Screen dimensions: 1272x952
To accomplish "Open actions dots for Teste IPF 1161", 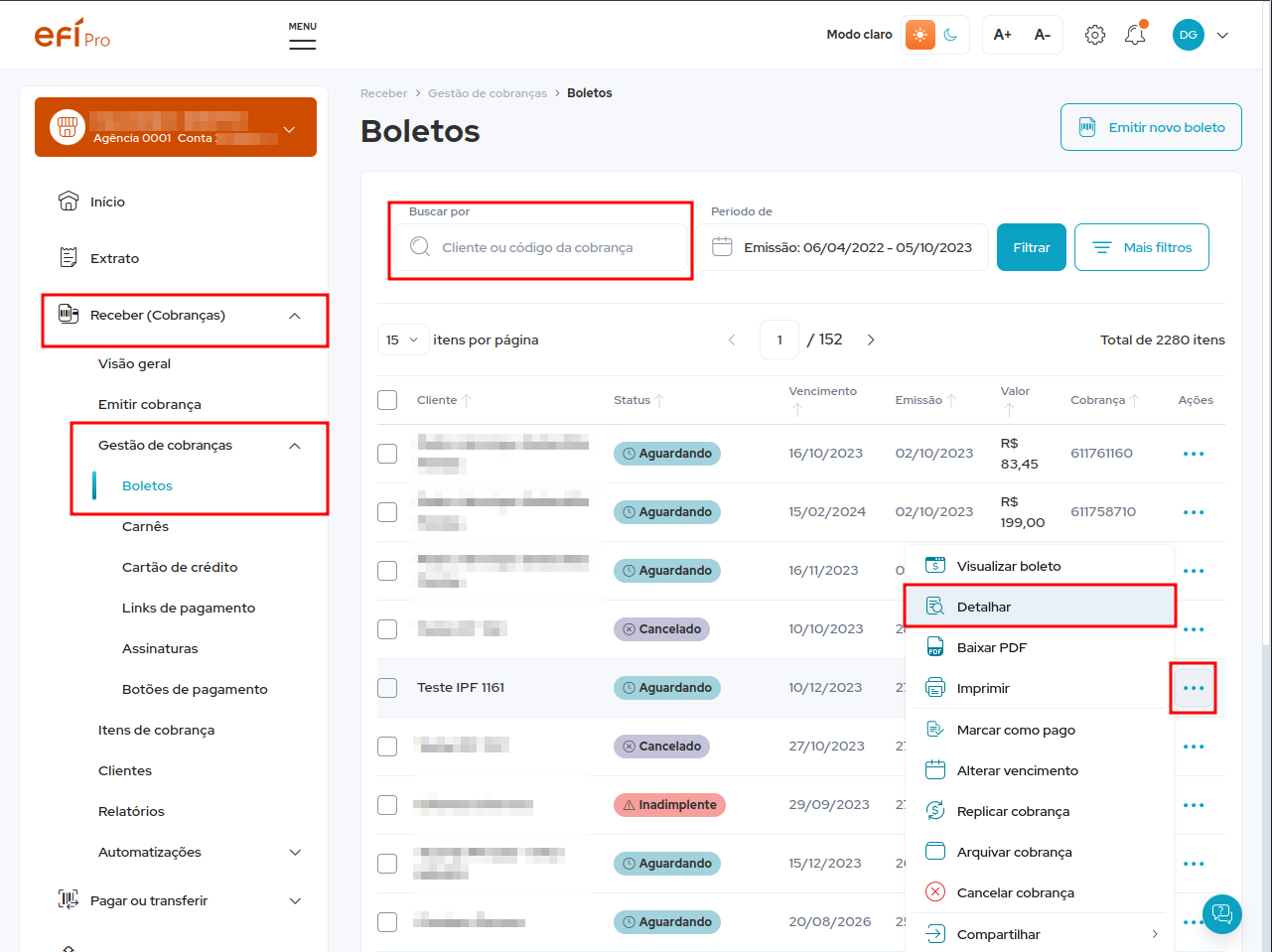I will tap(1194, 688).
